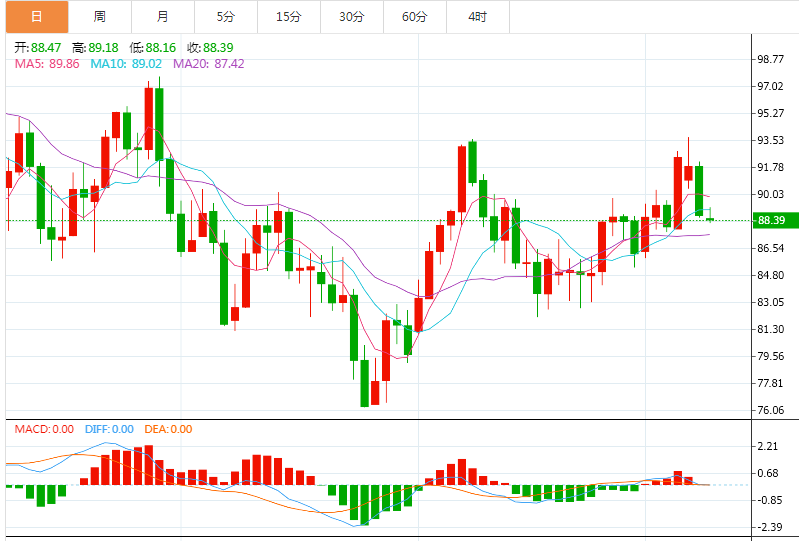The height and width of the screenshot is (541, 799).
Task: Switch to the weekly 周 tab
Action: (100, 17)
